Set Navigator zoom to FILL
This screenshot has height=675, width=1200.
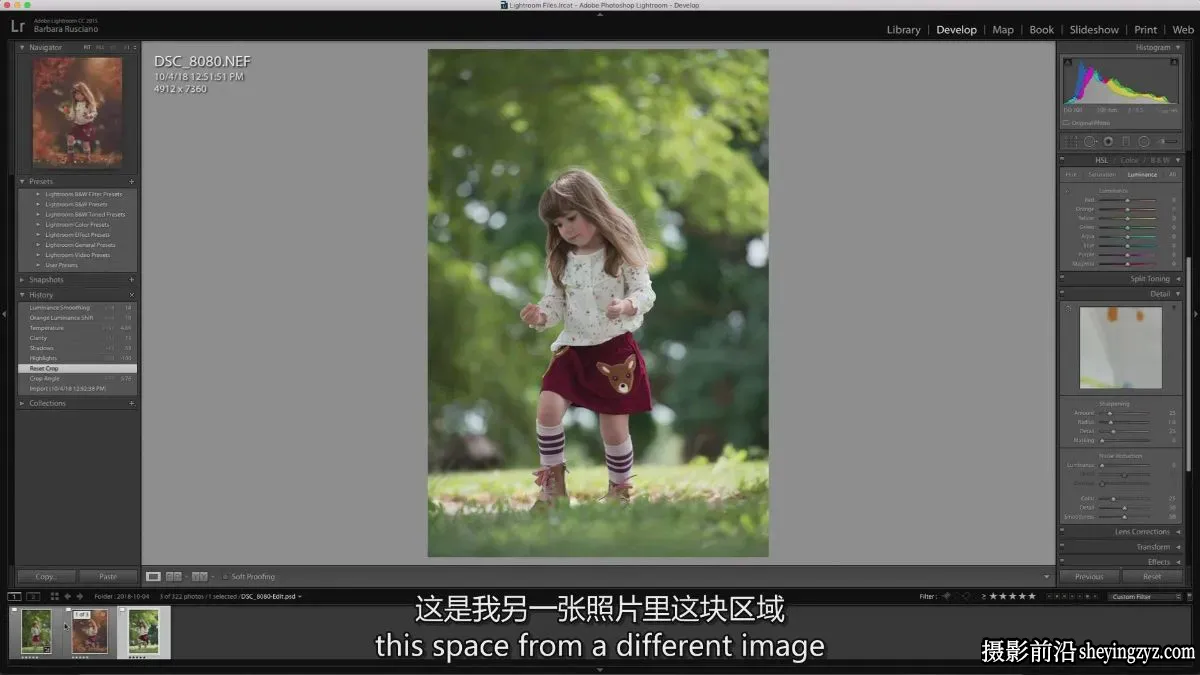point(100,47)
